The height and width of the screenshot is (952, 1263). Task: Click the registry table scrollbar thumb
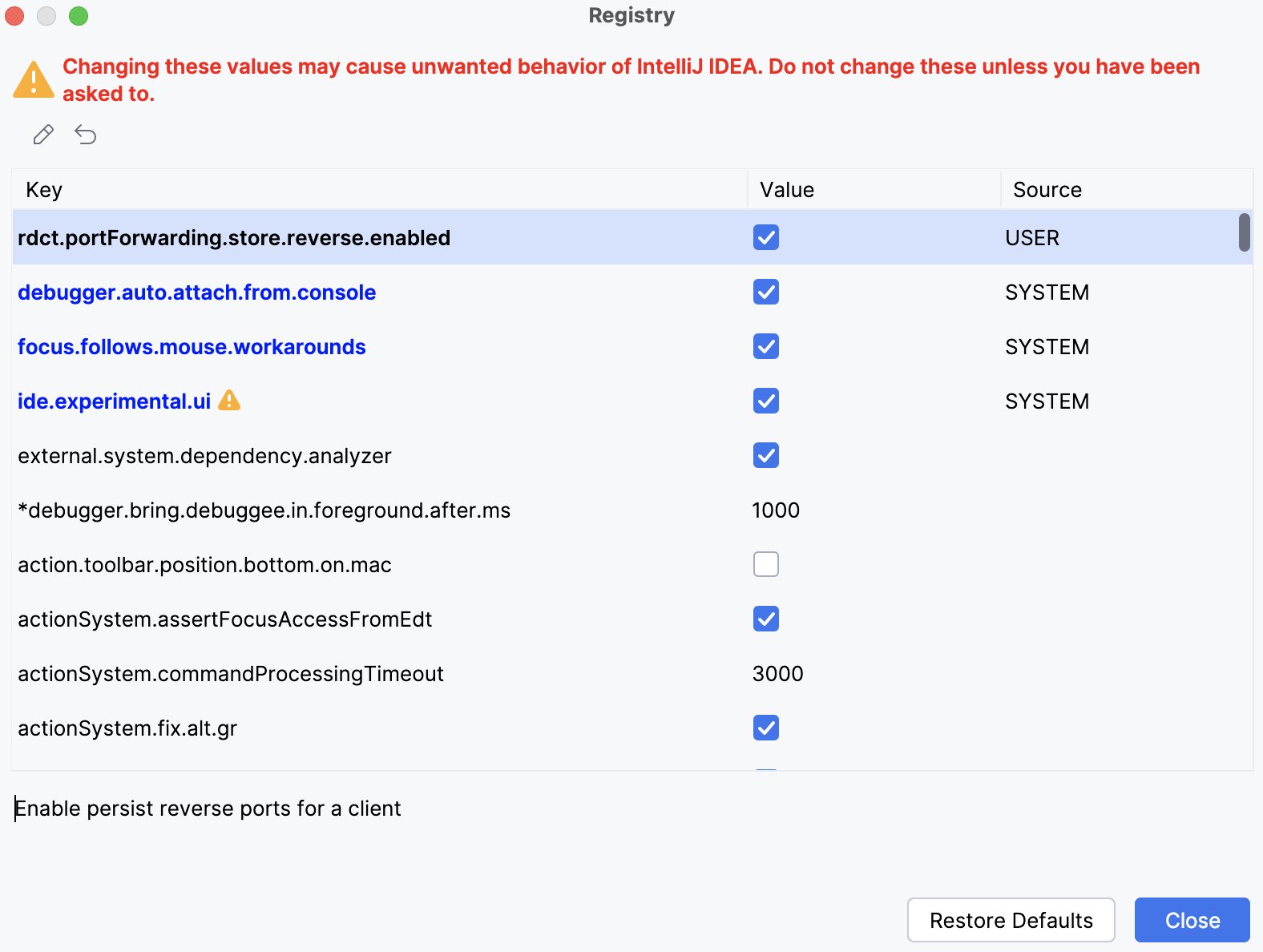pos(1244,232)
